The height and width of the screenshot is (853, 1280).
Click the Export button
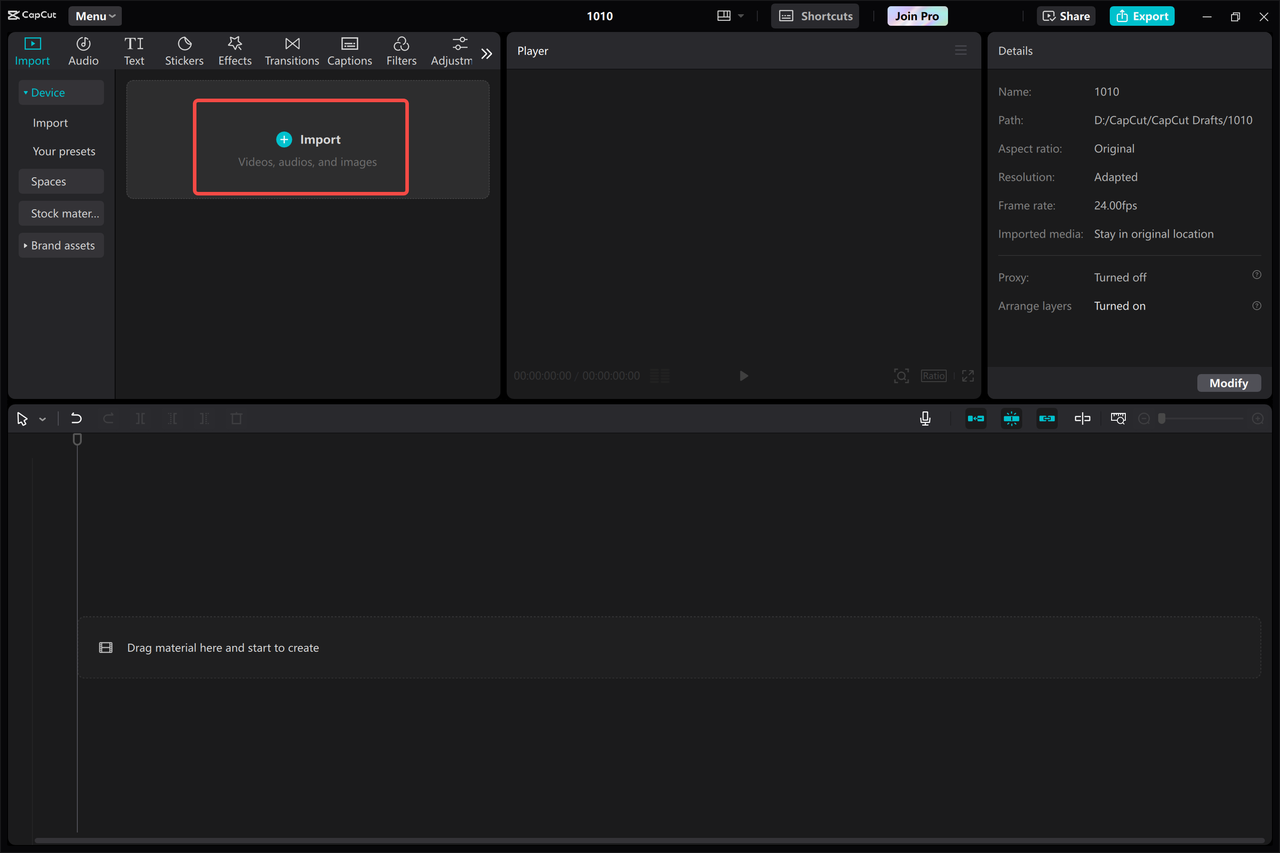coord(1141,16)
